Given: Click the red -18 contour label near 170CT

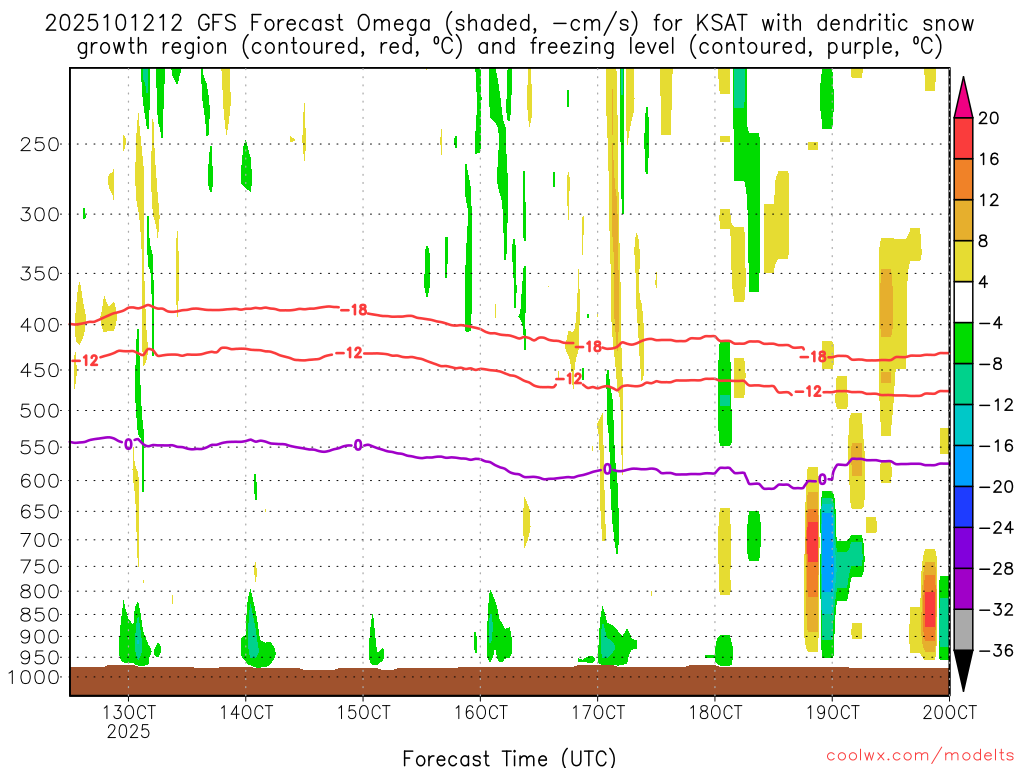Looking at the screenshot, I should click(x=588, y=346).
